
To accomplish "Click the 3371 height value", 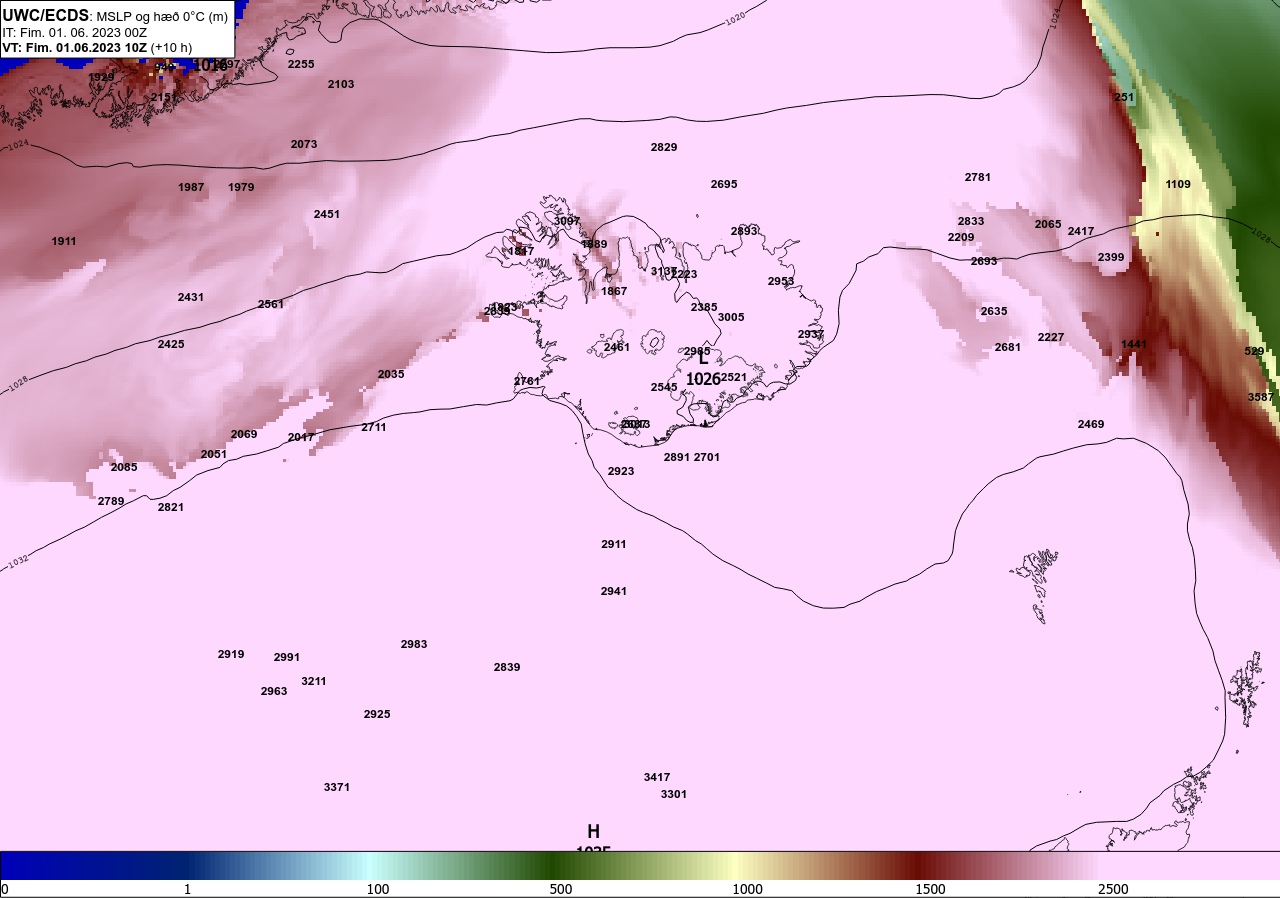I will (x=337, y=787).
